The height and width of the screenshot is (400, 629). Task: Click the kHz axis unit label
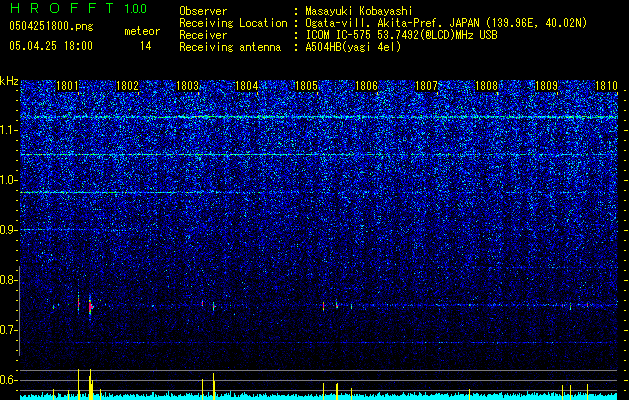pos(9,81)
